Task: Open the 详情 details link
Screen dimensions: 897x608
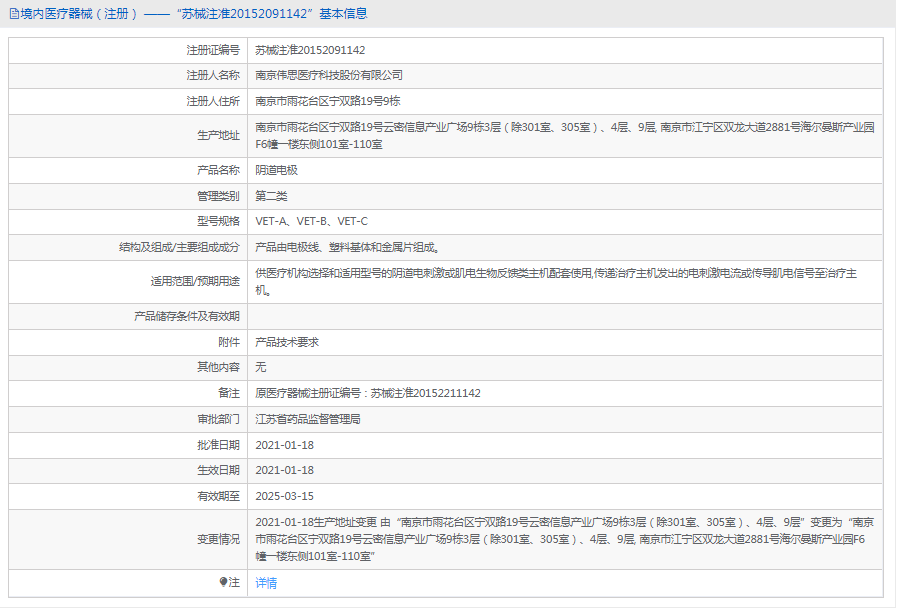Action: [x=266, y=583]
